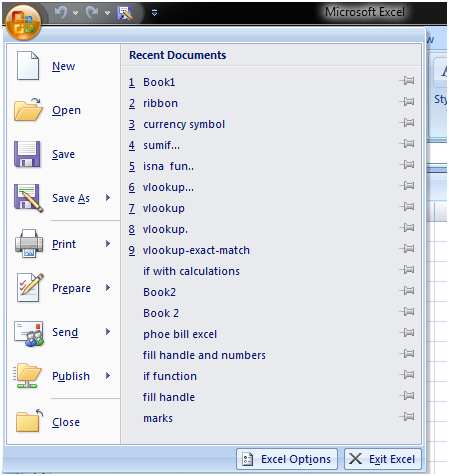This screenshot has height=476, width=449.
Task: Click the Open folder icon
Action: pyautogui.click(x=28, y=110)
